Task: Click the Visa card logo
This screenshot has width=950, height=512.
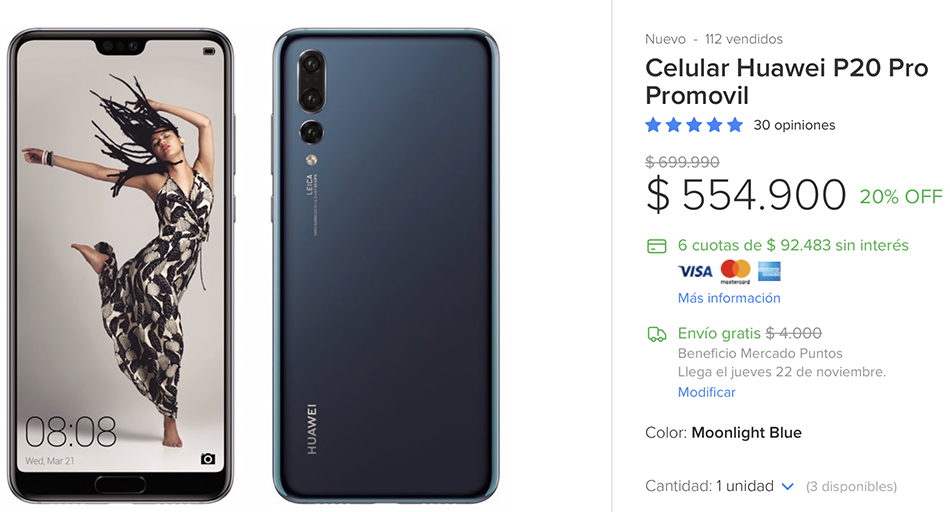Action: tap(695, 271)
